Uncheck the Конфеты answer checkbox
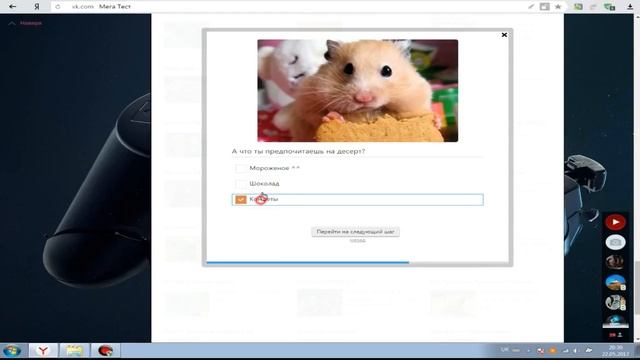 (241, 200)
